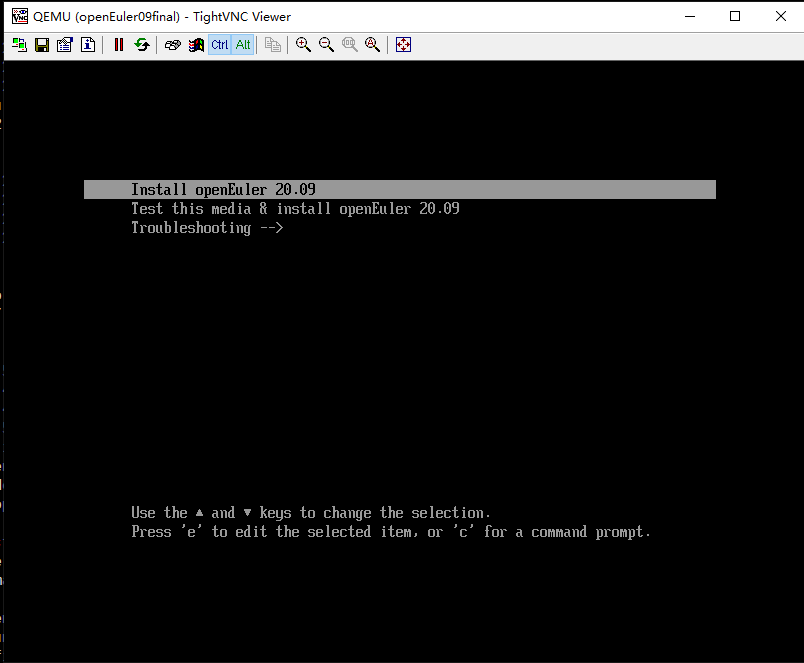804x663 pixels.
Task: Click the Transfer files icon
Action: click(x=273, y=45)
